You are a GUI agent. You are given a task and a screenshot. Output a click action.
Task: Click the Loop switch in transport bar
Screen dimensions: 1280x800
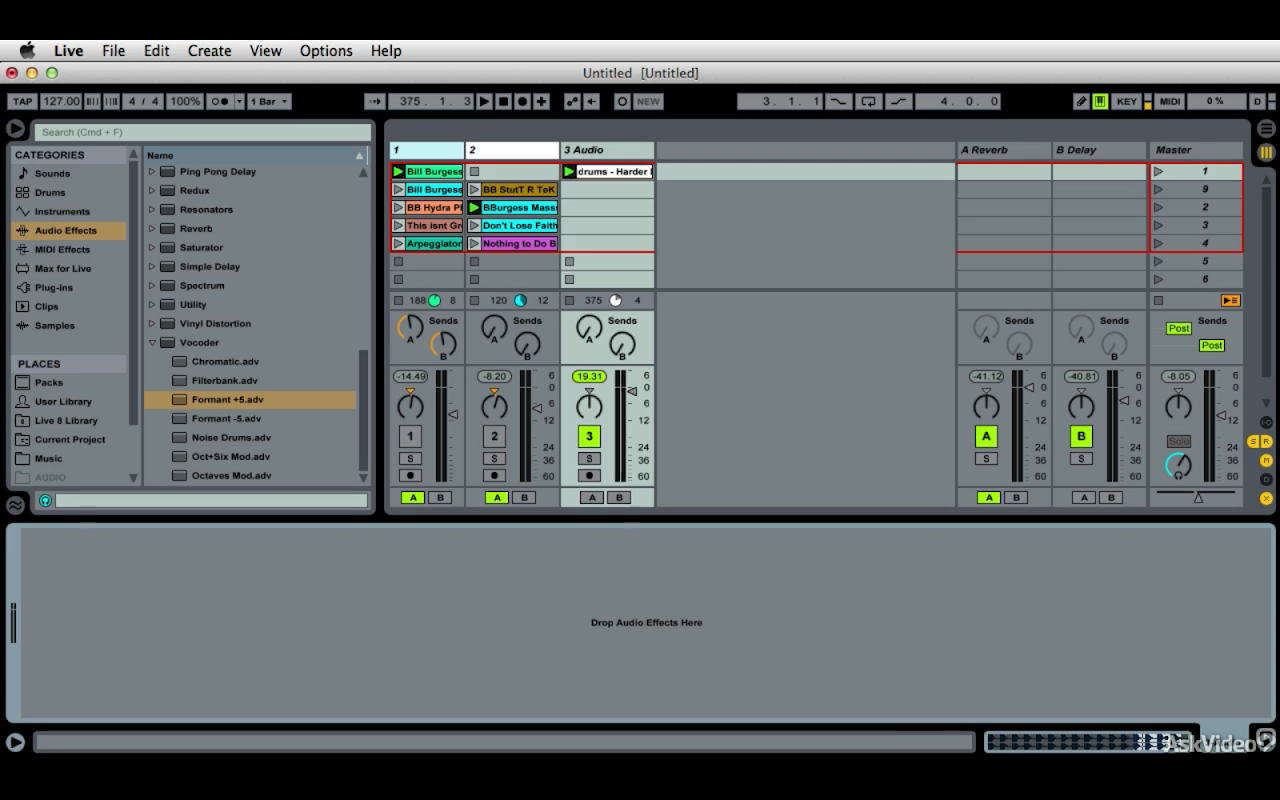point(868,101)
